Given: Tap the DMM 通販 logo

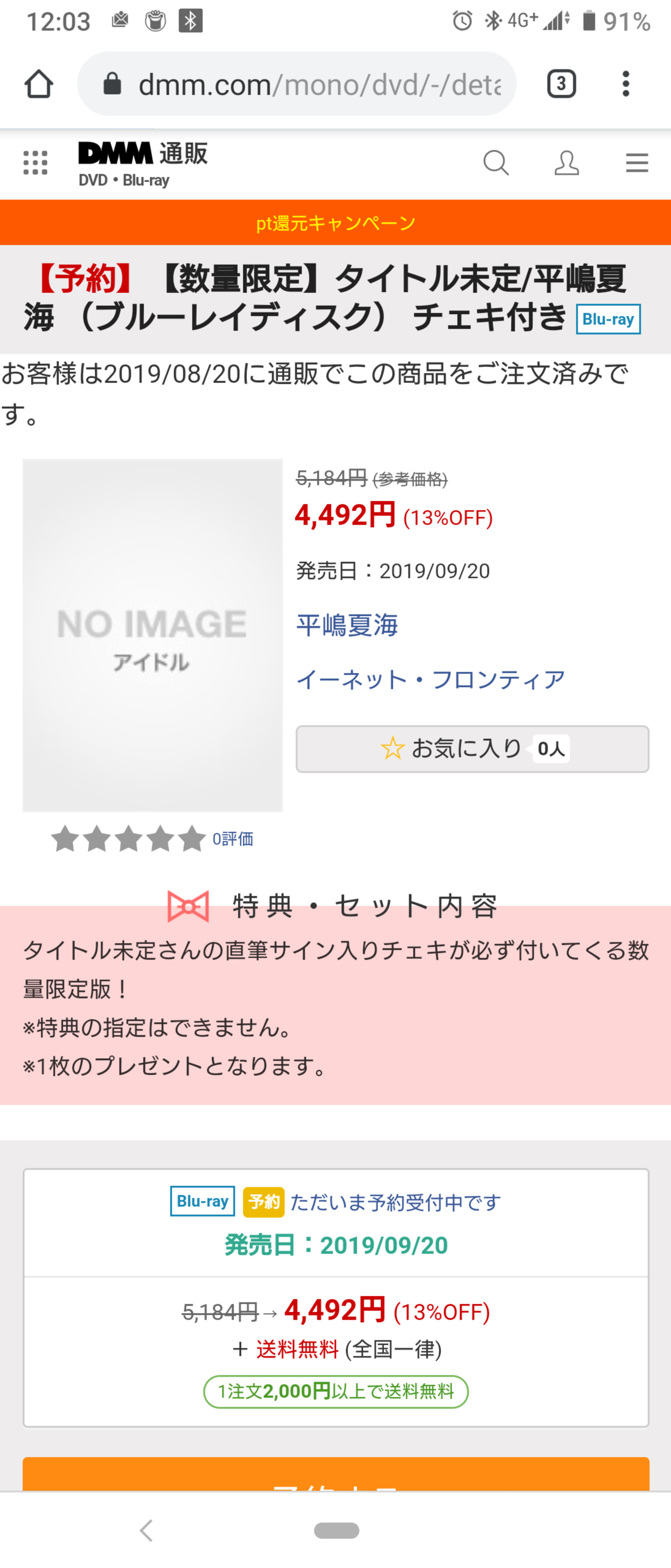Looking at the screenshot, I should (143, 163).
